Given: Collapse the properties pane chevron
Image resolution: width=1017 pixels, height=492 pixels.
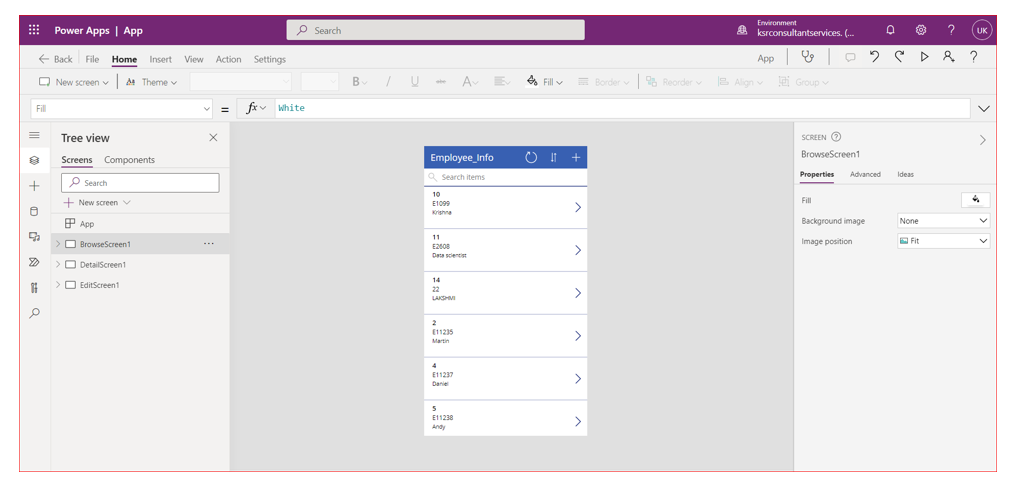Looking at the screenshot, I should pos(983,140).
